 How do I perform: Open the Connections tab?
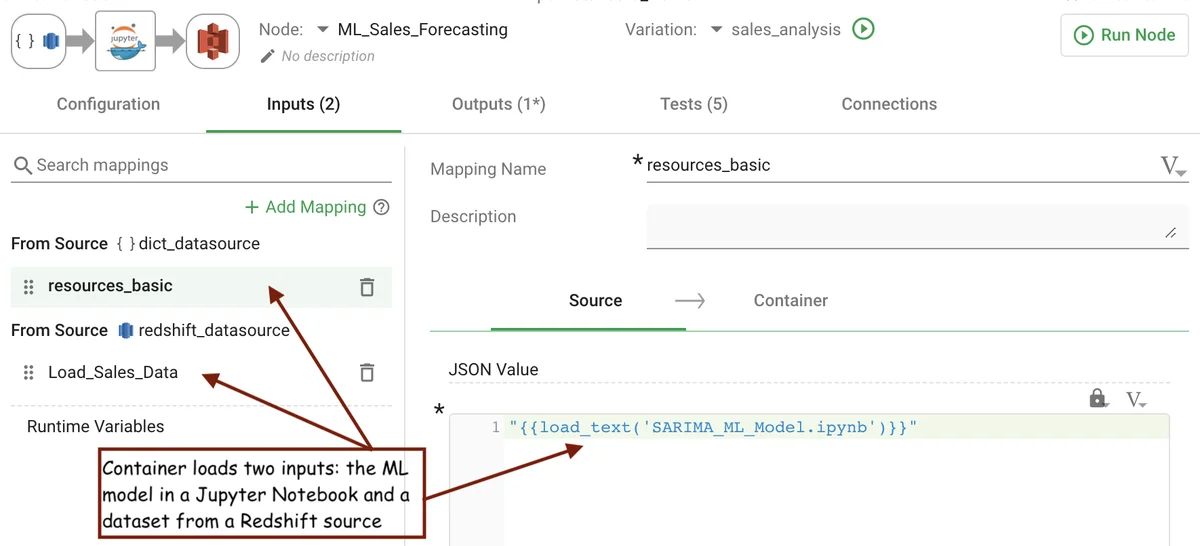point(889,104)
